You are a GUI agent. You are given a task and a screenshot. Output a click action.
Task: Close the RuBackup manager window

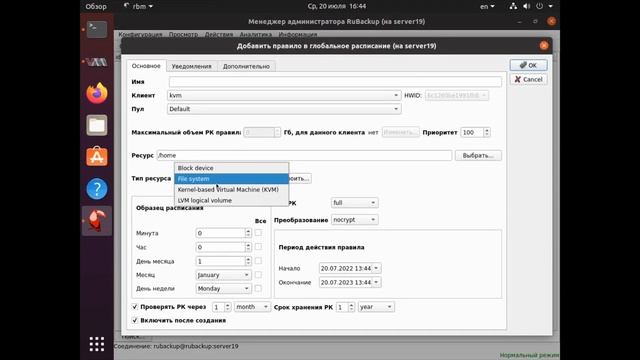[551, 21]
